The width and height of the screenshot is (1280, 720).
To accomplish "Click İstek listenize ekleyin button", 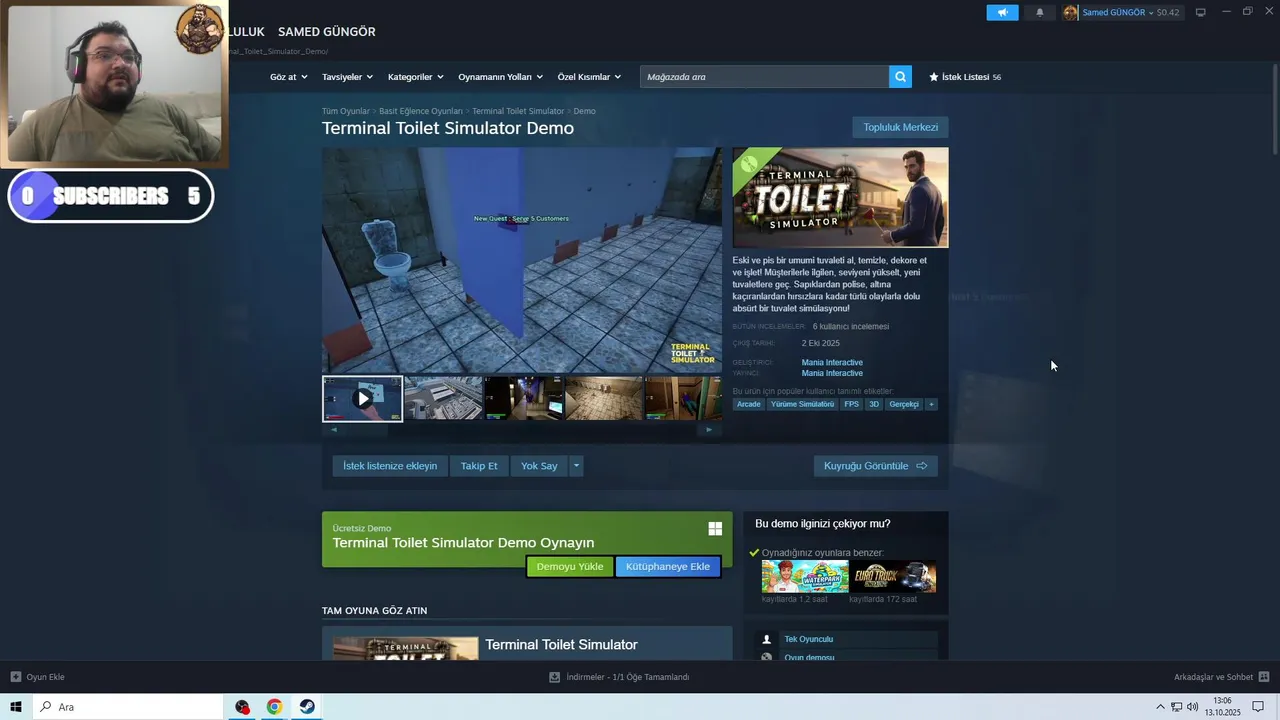I will click(390, 466).
